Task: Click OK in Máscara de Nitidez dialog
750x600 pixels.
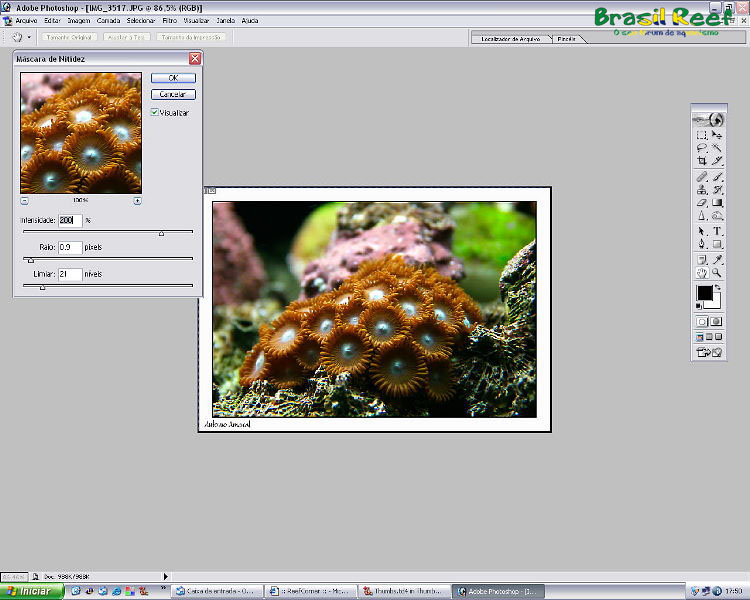Action: (173, 77)
